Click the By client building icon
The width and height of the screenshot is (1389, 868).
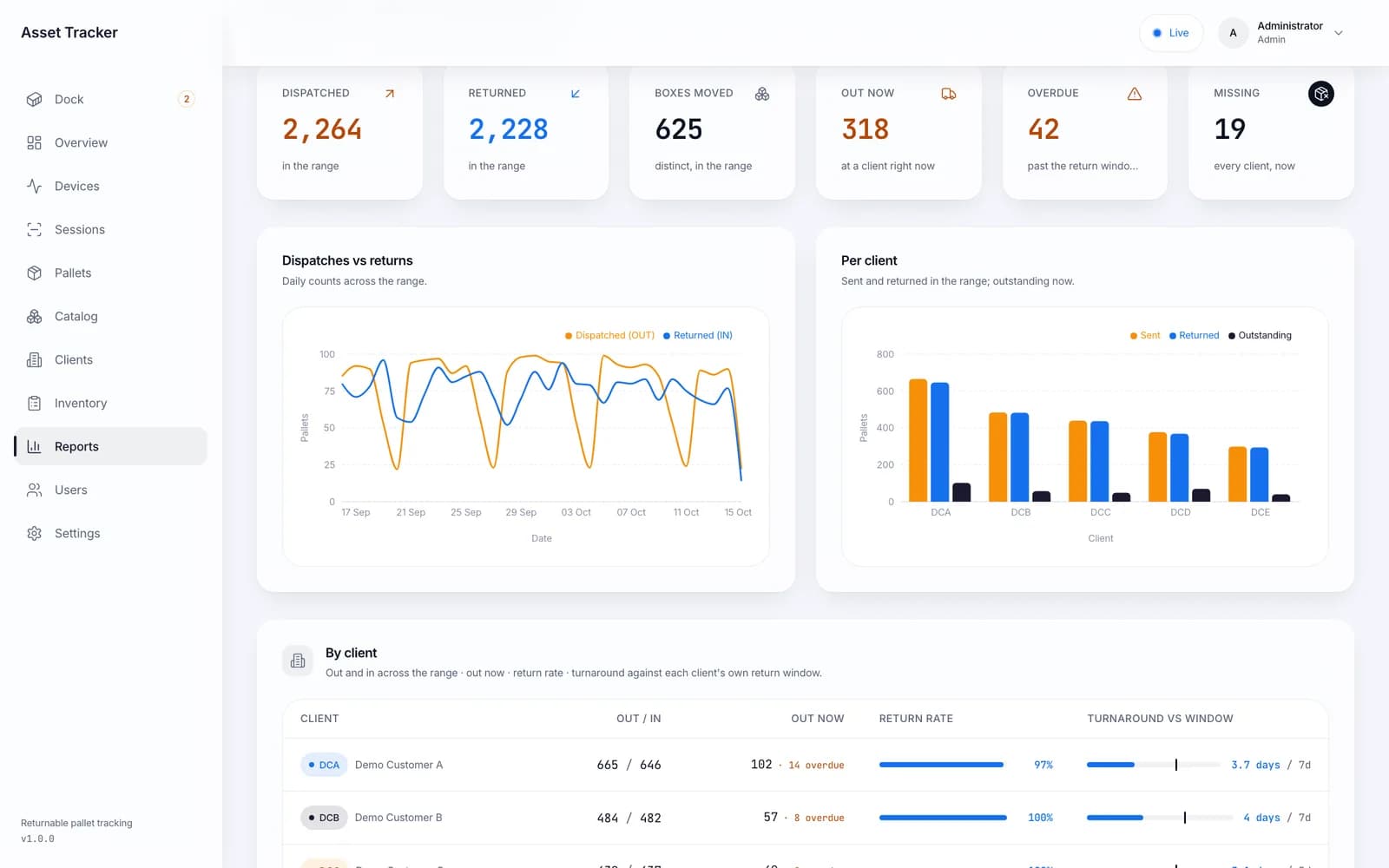(x=298, y=661)
